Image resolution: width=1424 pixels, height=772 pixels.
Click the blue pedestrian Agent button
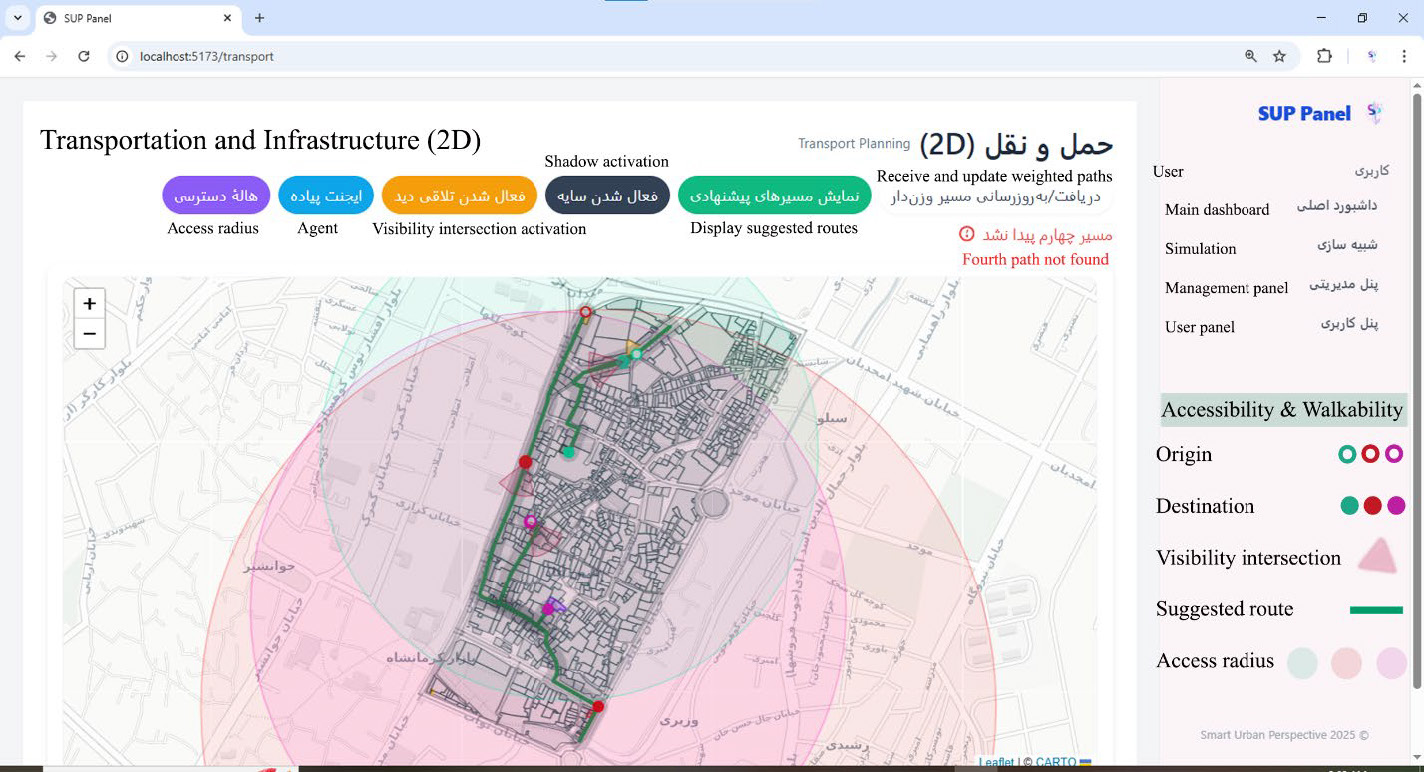point(326,195)
